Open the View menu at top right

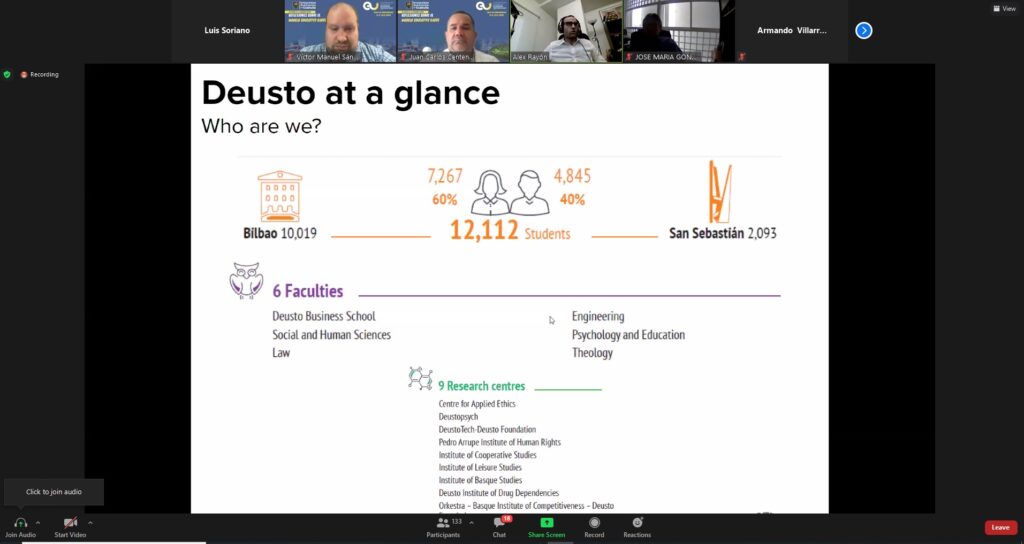1004,8
